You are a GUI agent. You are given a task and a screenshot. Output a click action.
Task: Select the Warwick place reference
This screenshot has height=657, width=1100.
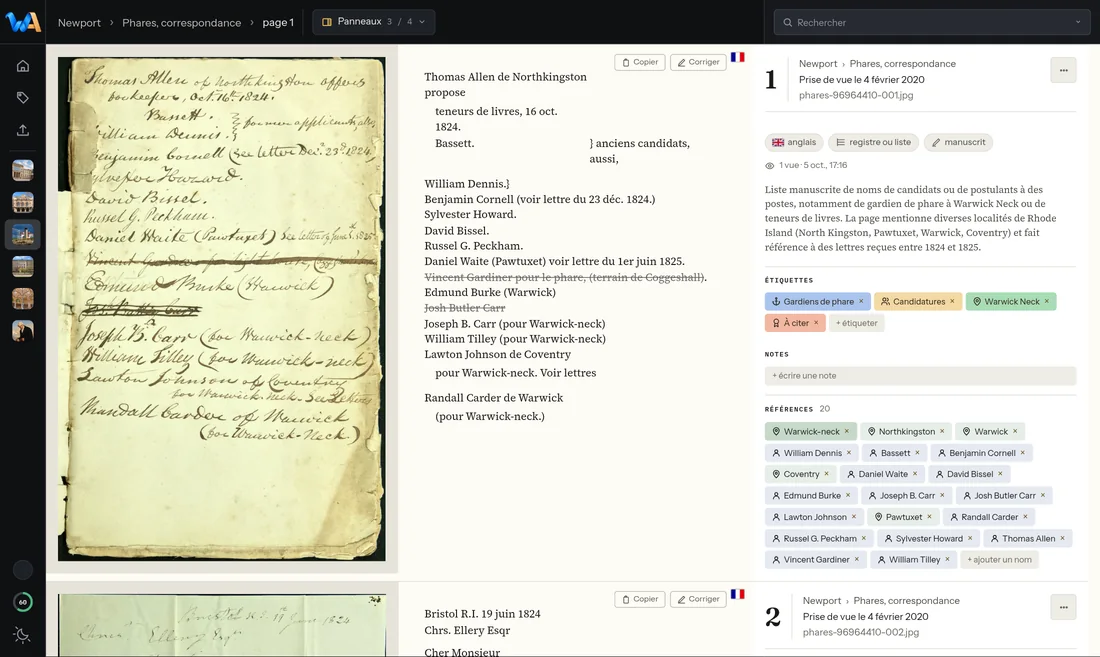[990, 431]
